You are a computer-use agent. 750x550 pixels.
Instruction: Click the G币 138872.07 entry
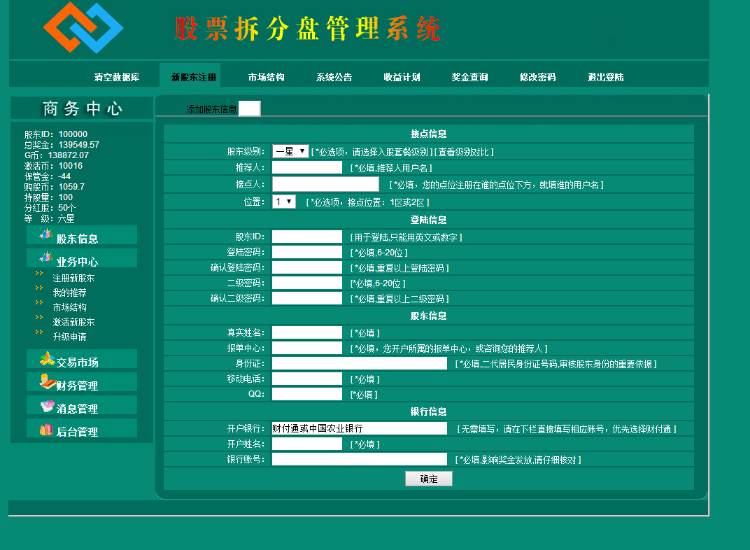click(56, 155)
